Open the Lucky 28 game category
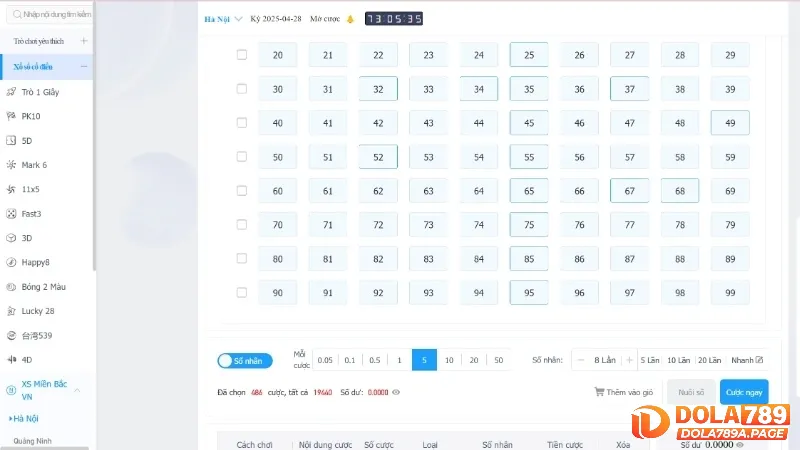The image size is (800, 450). [37, 311]
